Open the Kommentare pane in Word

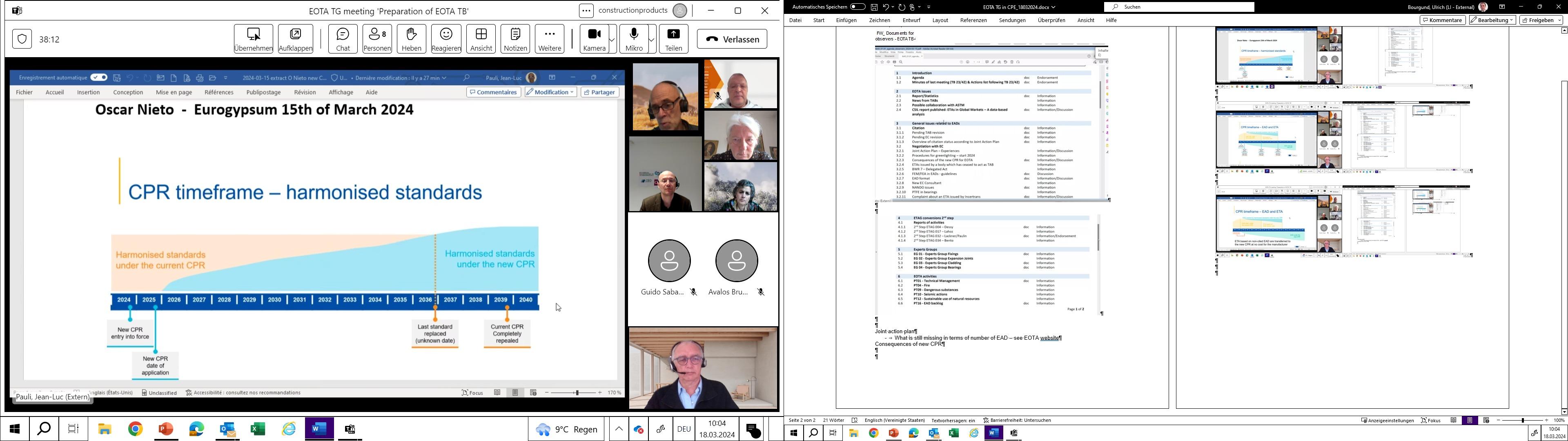[x=1443, y=20]
